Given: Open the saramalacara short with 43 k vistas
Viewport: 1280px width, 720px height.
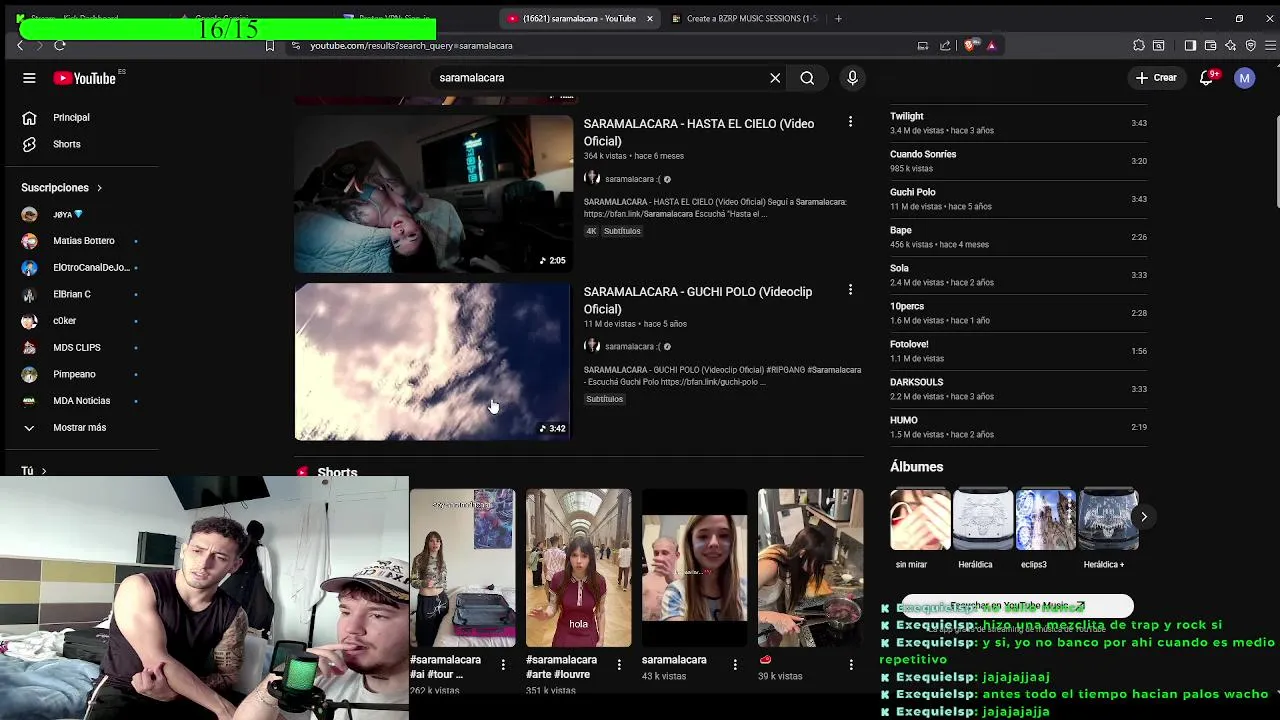Looking at the screenshot, I should point(694,568).
